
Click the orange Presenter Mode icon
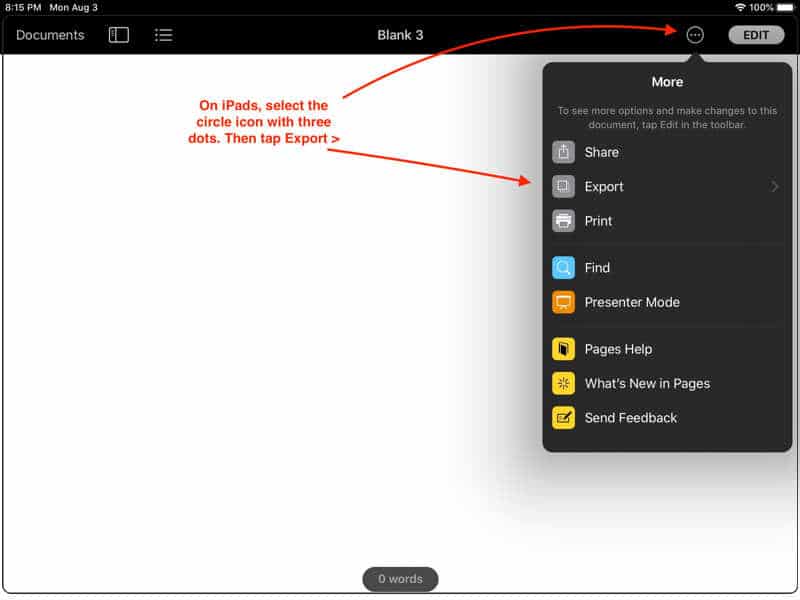coord(563,302)
